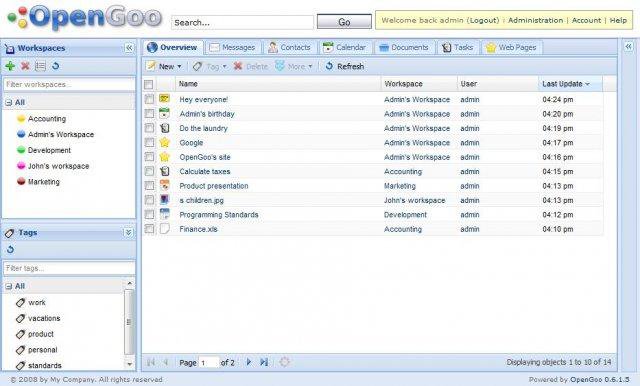Click the task icon beside Do the laundry
The width and height of the screenshot is (640, 386).
coord(164,128)
